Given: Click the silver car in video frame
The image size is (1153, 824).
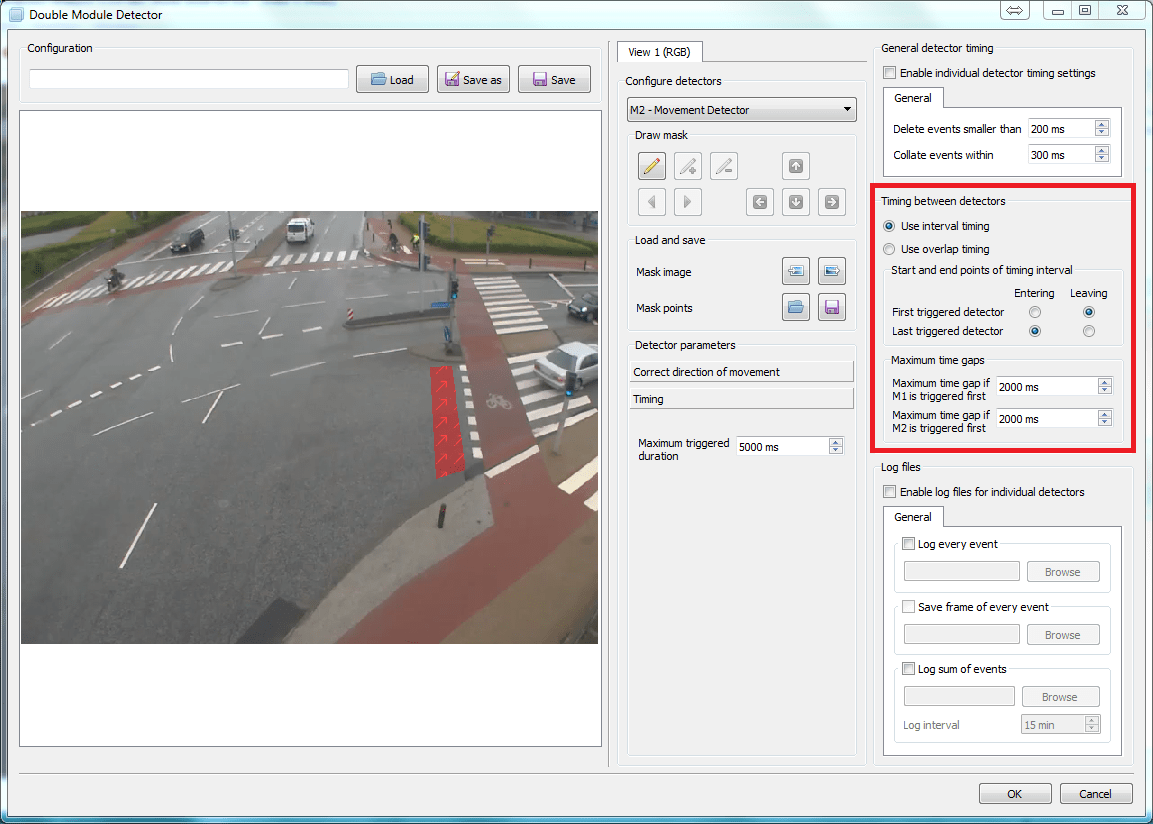Looking at the screenshot, I should (566, 365).
